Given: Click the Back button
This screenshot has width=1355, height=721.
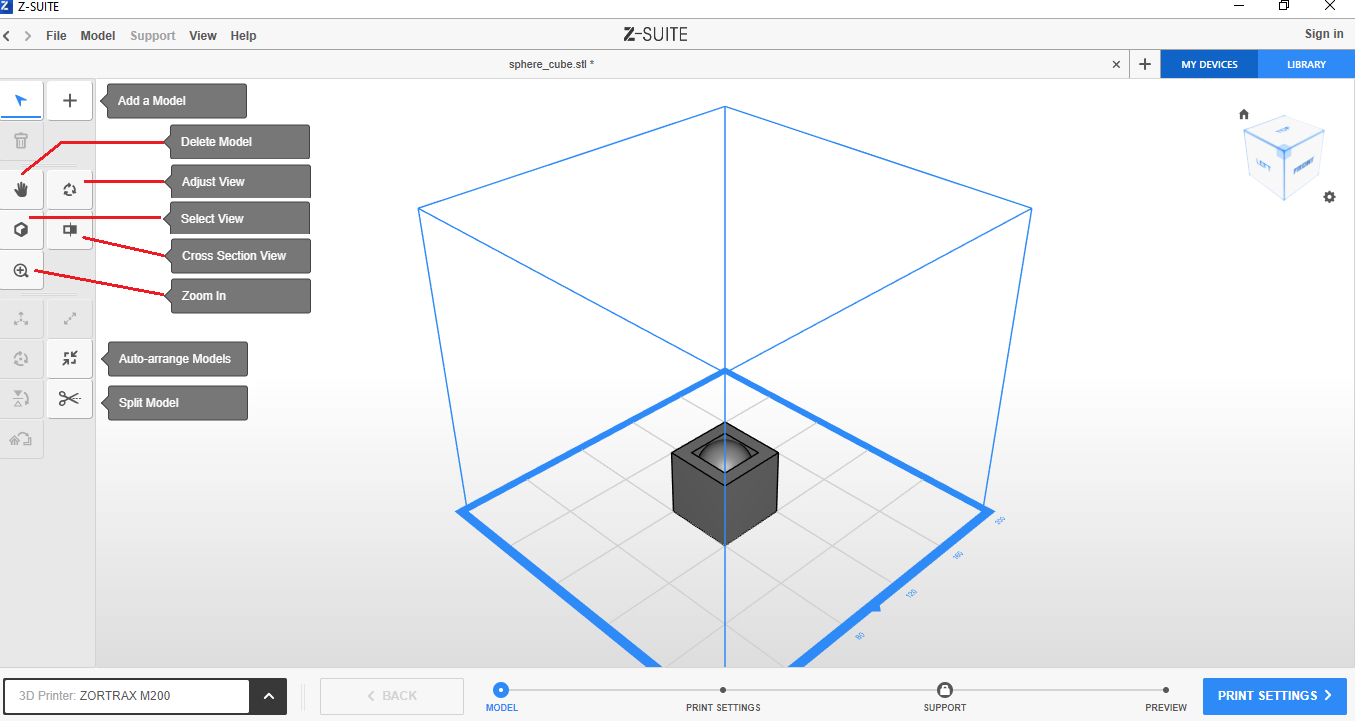Looking at the screenshot, I should tap(392, 696).
